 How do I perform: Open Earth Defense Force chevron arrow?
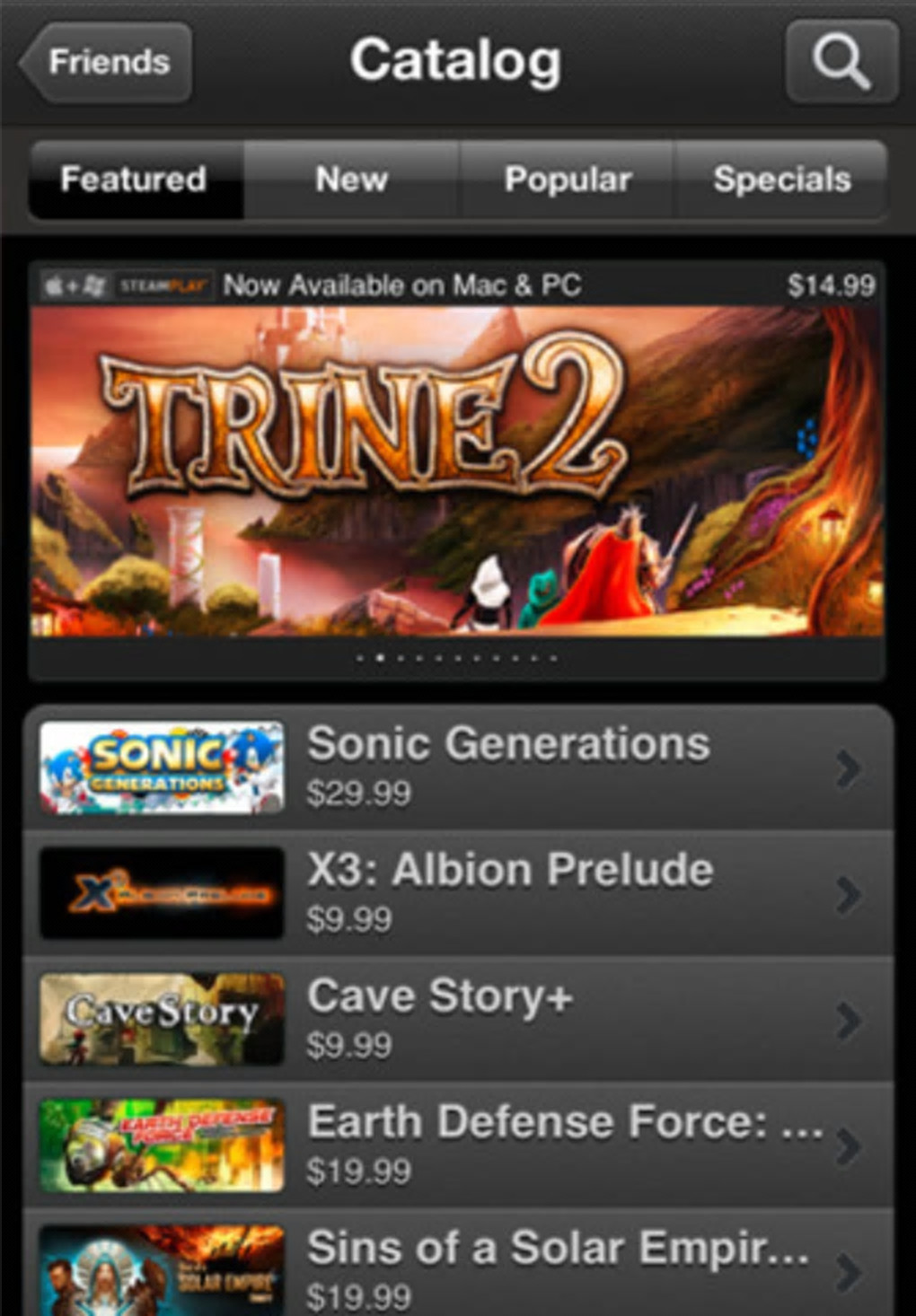tap(848, 1146)
